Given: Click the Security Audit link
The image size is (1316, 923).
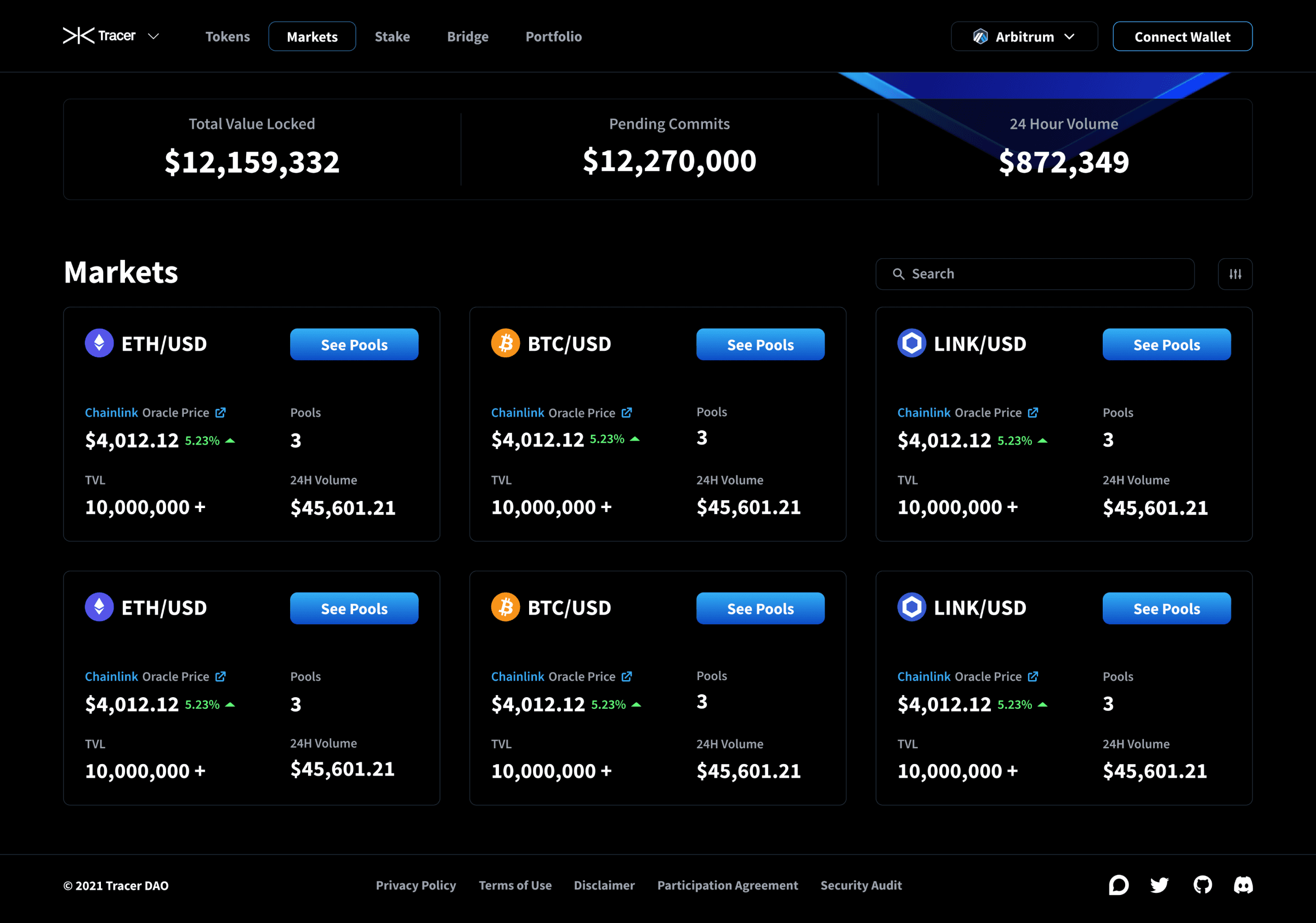Looking at the screenshot, I should pyautogui.click(x=862, y=885).
